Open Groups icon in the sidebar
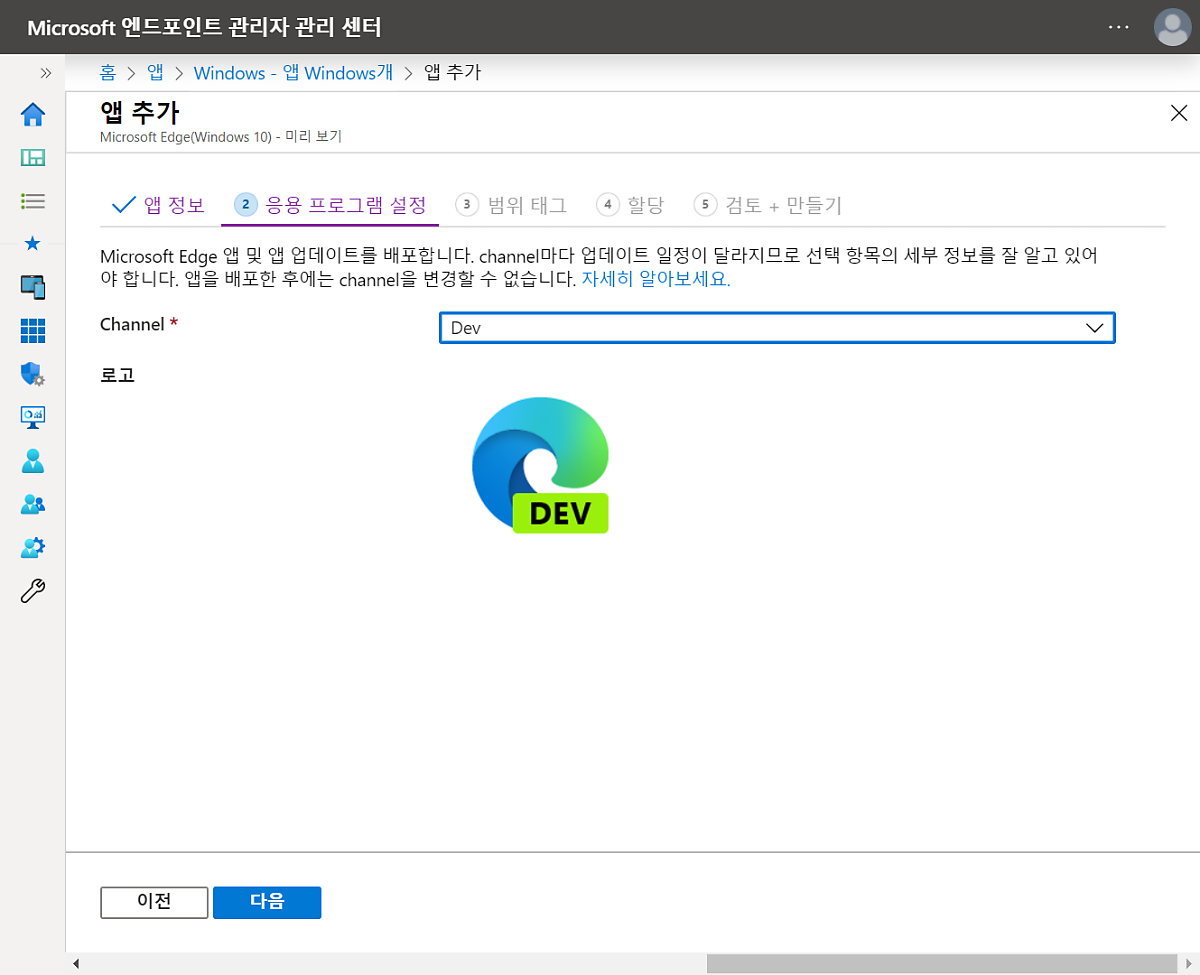This screenshot has height=975, width=1200. (x=33, y=504)
